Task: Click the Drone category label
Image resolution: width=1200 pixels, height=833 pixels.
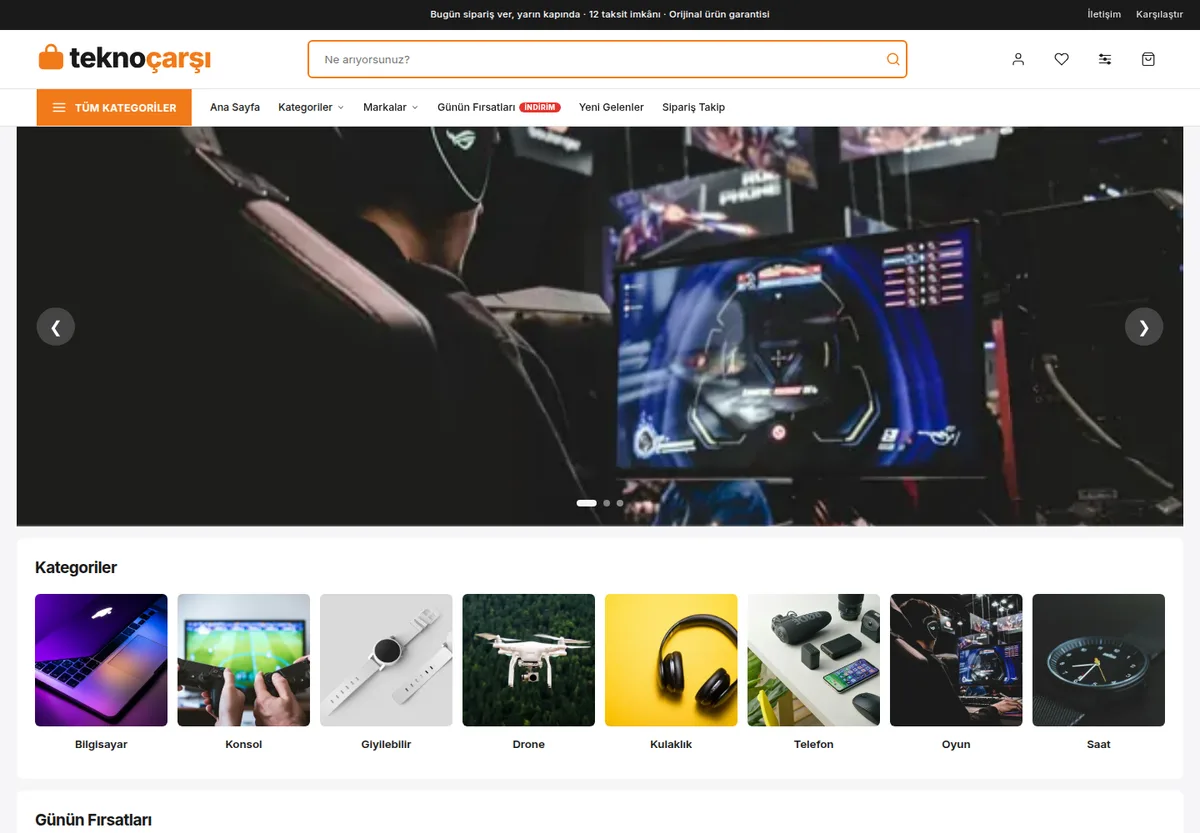Action: [x=529, y=744]
